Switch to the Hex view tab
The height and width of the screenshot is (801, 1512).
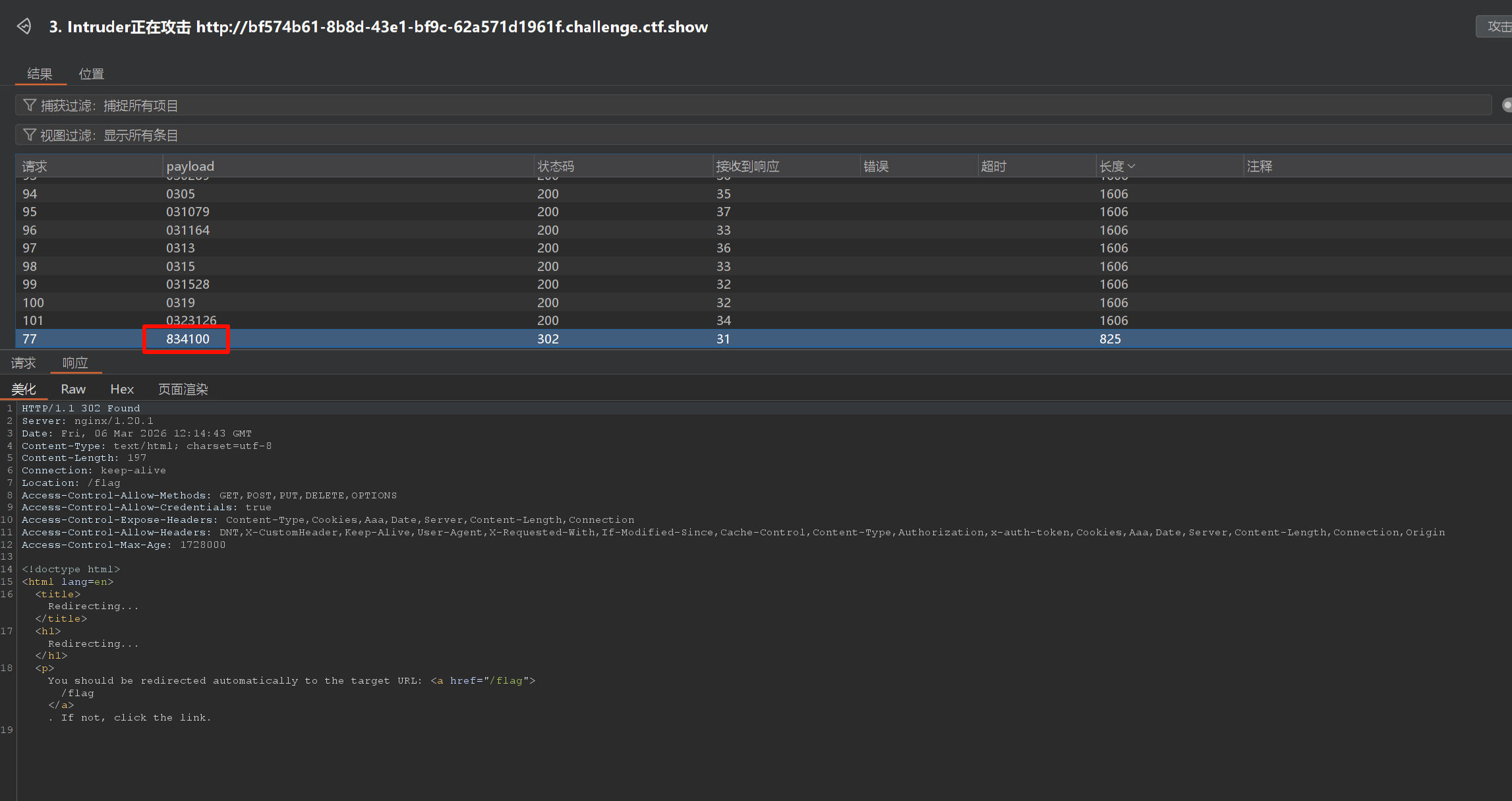click(x=122, y=389)
